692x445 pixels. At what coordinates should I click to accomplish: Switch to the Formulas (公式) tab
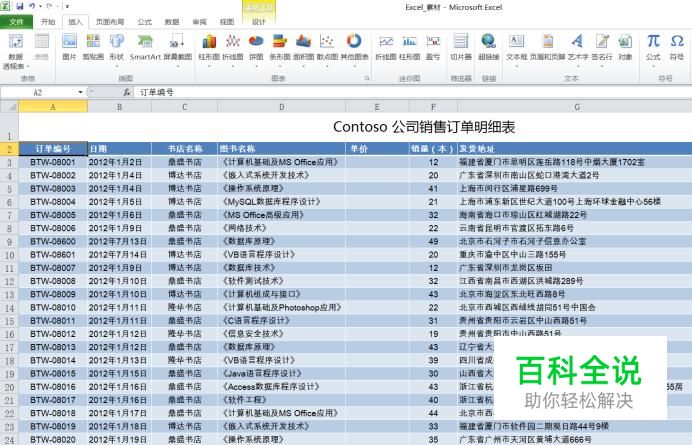[144, 22]
